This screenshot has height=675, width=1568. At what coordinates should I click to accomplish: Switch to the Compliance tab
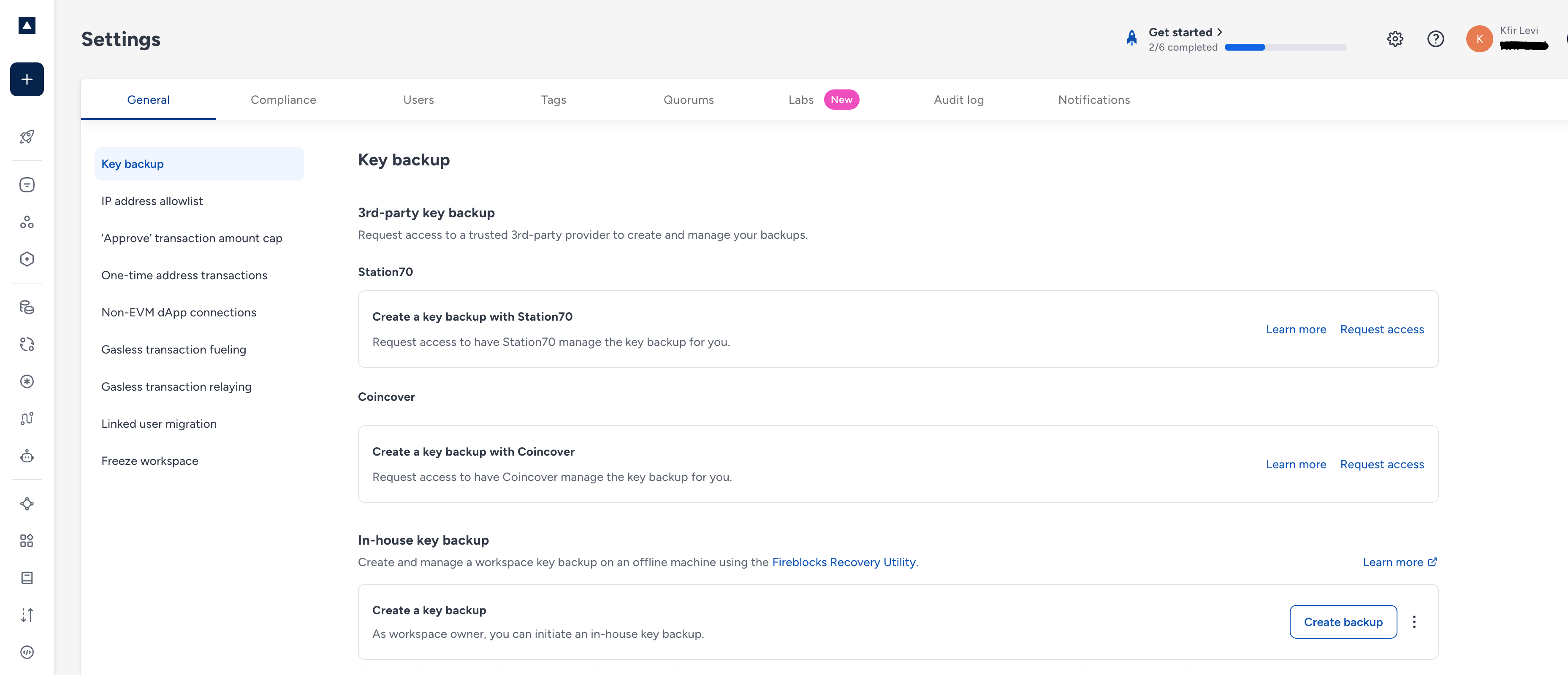click(283, 100)
